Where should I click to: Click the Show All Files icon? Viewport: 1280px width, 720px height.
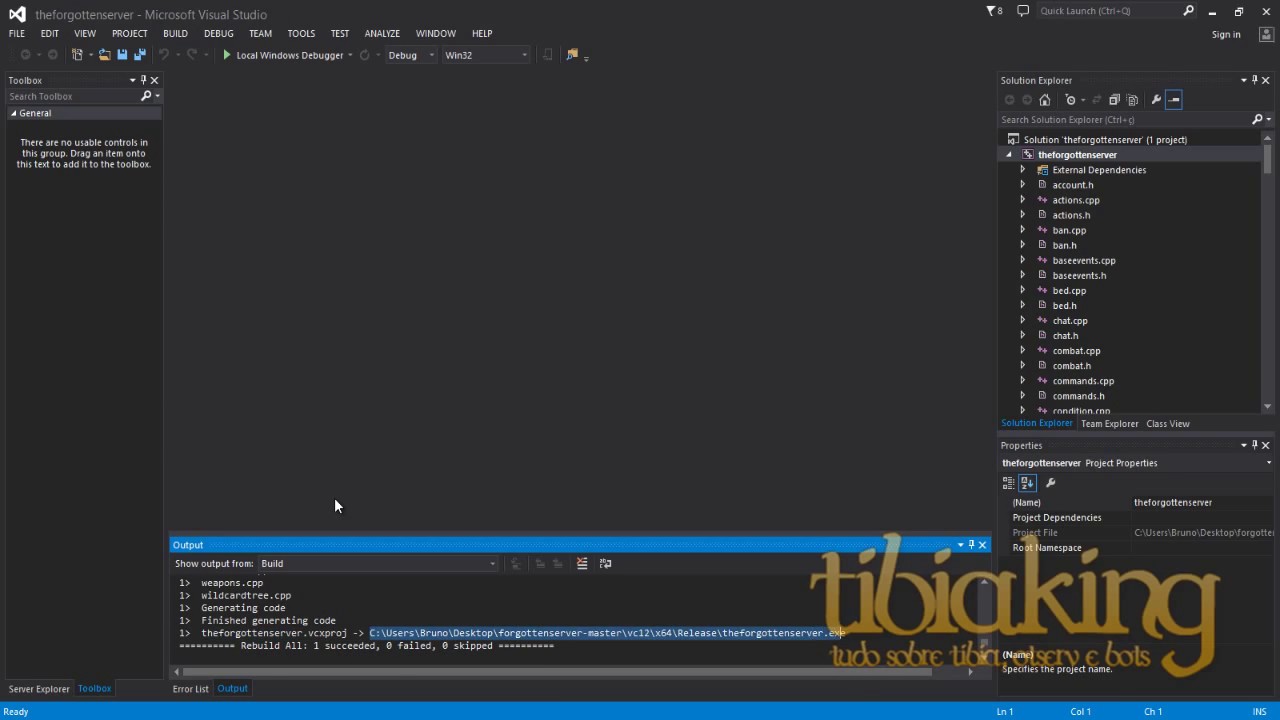pos(1132,100)
